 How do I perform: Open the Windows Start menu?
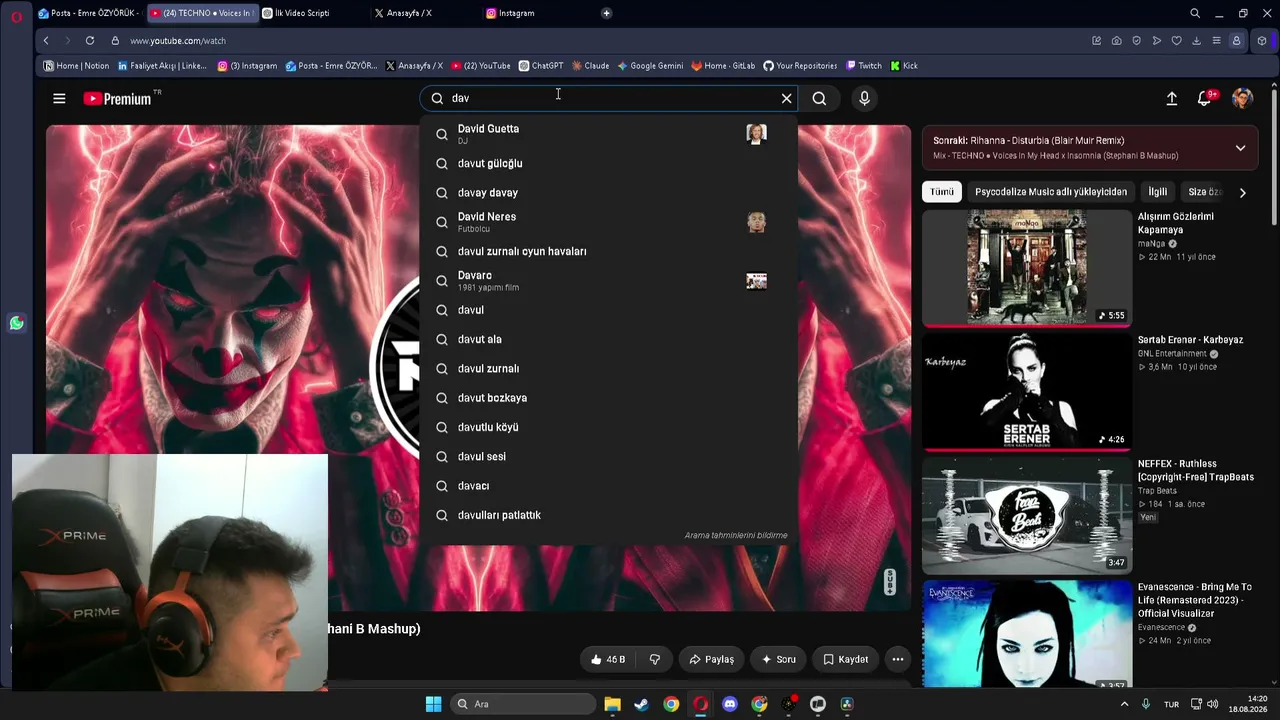tap(433, 704)
